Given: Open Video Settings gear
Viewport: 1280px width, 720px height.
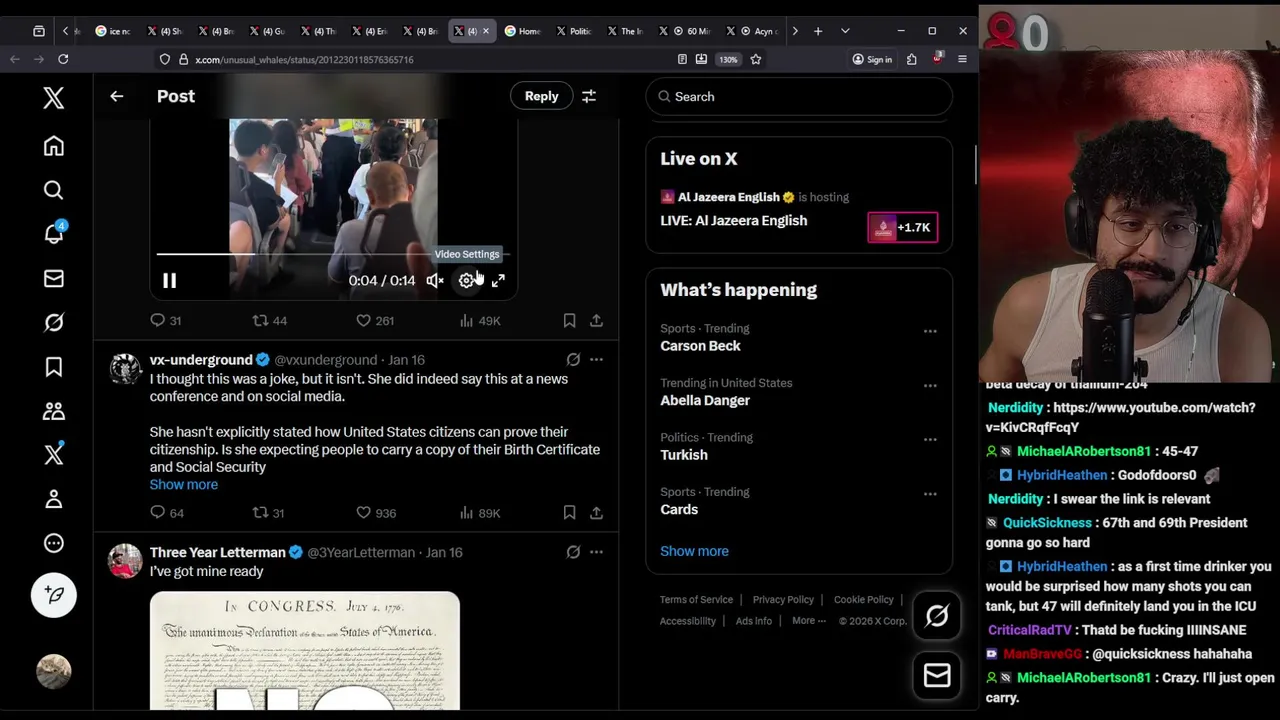Looking at the screenshot, I should coord(467,281).
